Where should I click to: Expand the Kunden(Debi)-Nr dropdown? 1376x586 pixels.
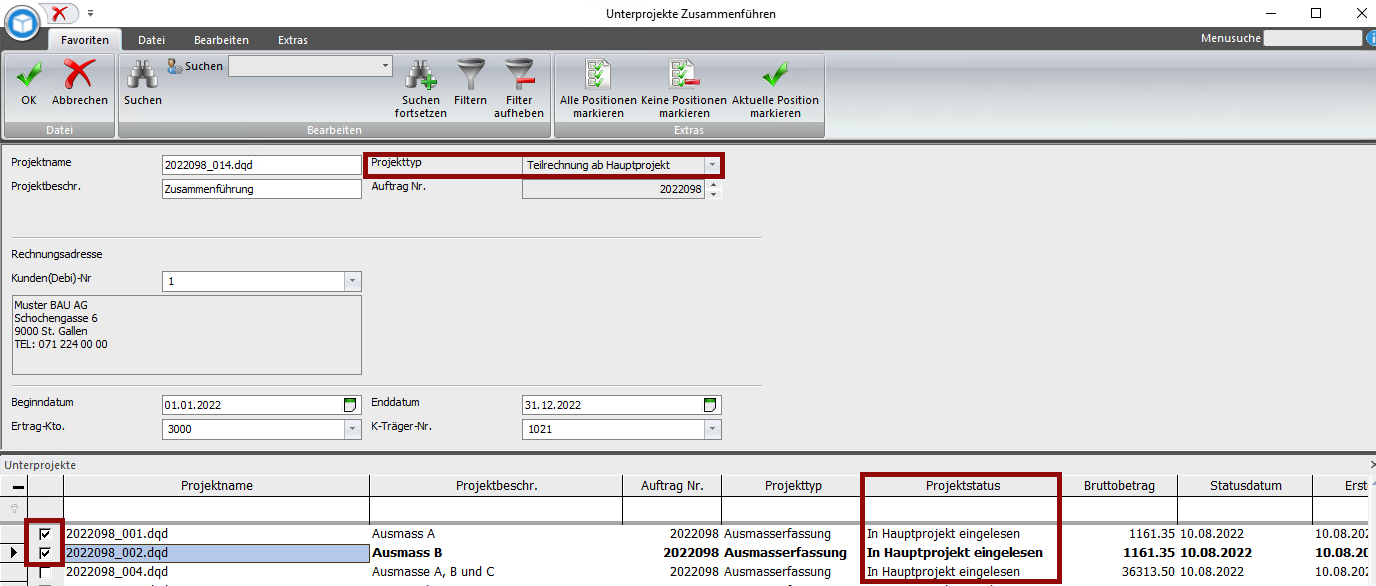click(351, 281)
